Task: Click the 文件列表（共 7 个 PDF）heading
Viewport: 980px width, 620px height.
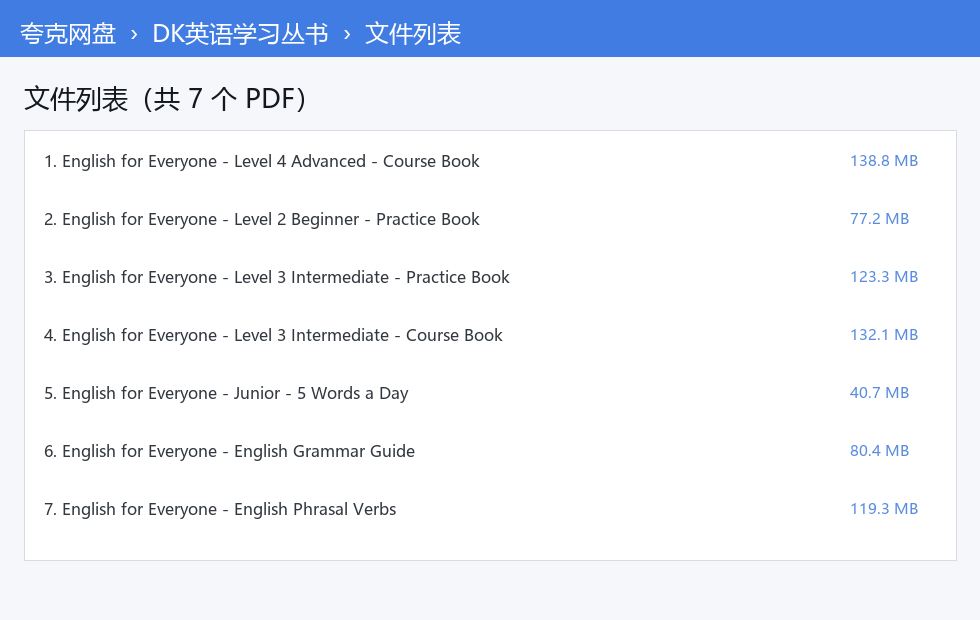Action: coord(166,99)
